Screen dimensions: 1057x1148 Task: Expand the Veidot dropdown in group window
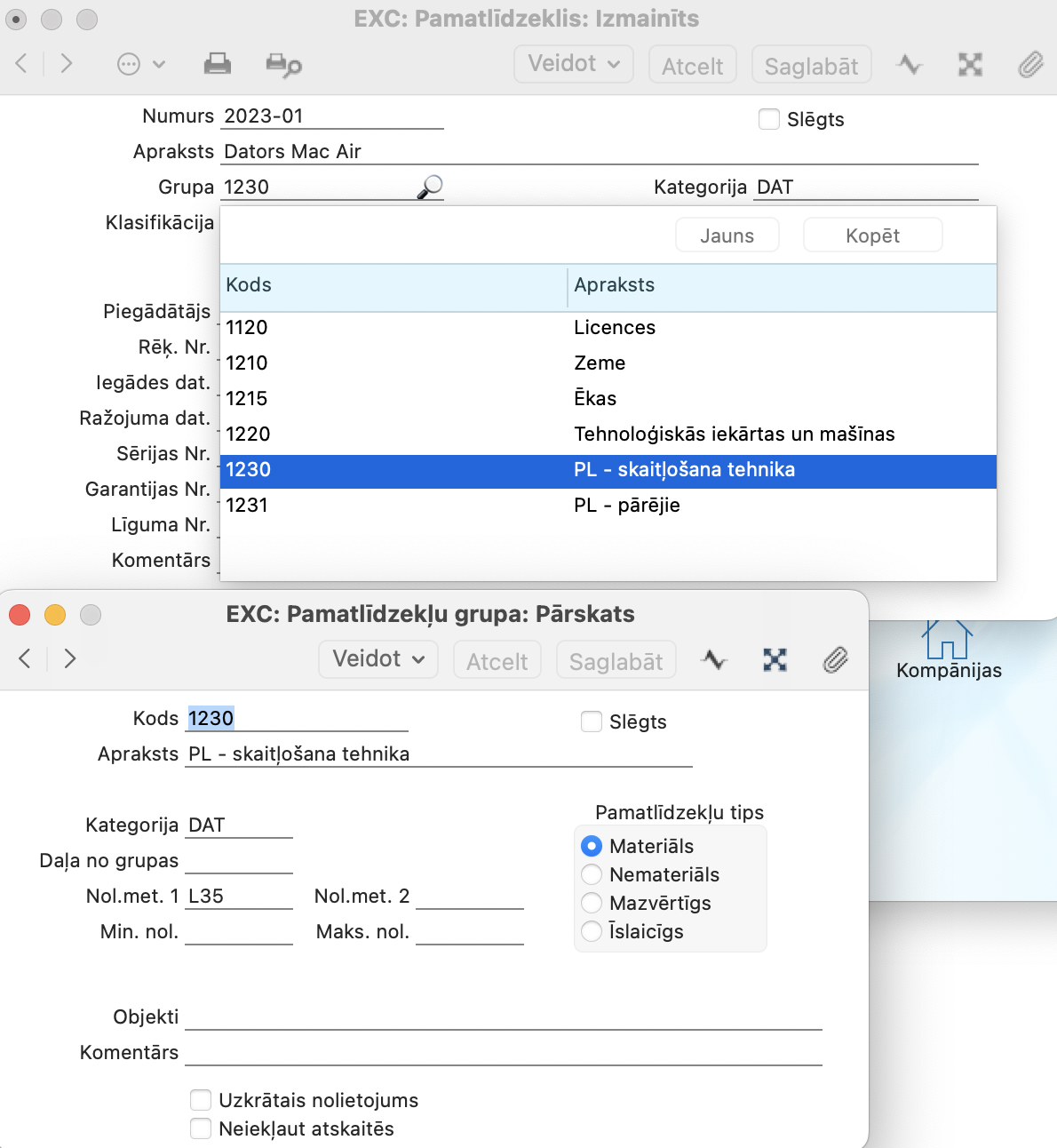(x=378, y=659)
